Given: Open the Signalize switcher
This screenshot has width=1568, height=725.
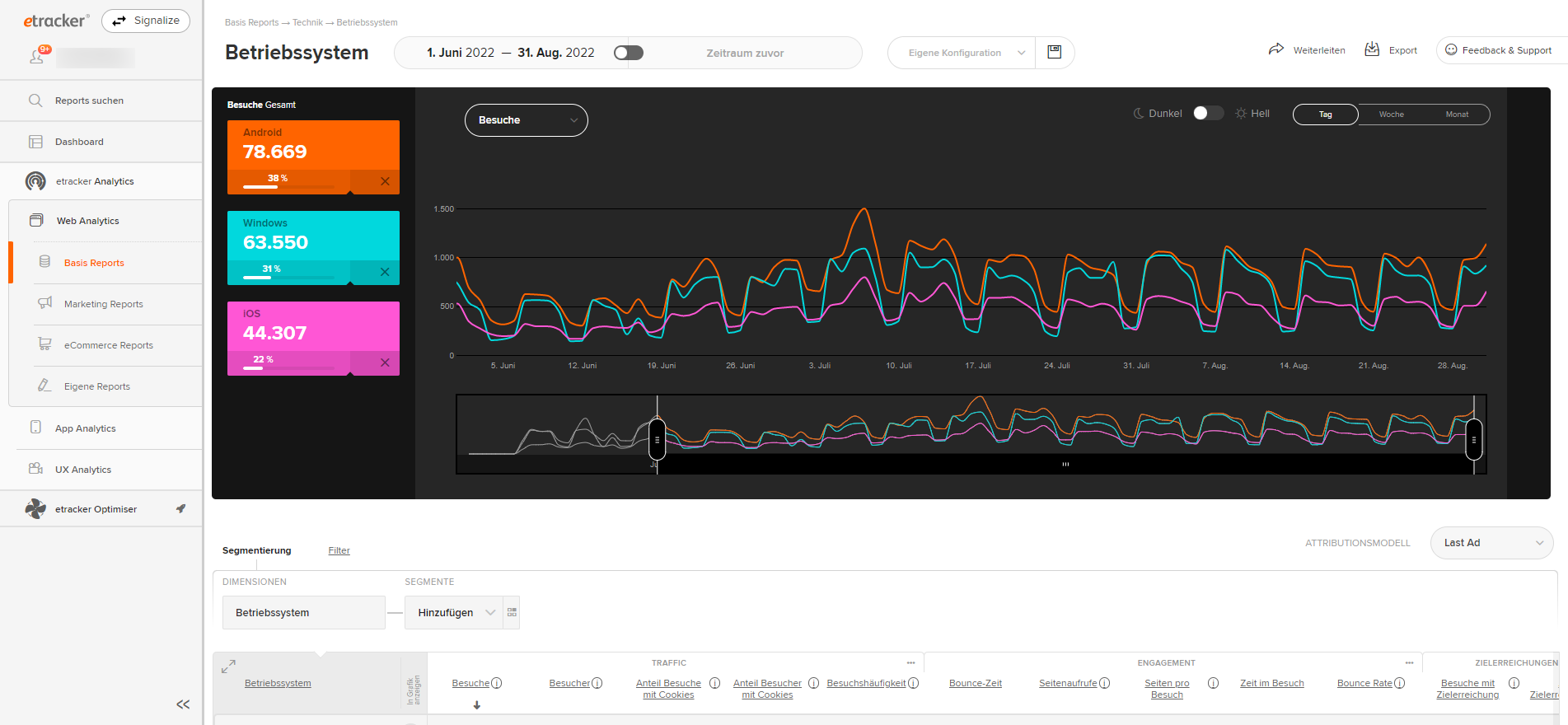Looking at the screenshot, I should [x=146, y=21].
